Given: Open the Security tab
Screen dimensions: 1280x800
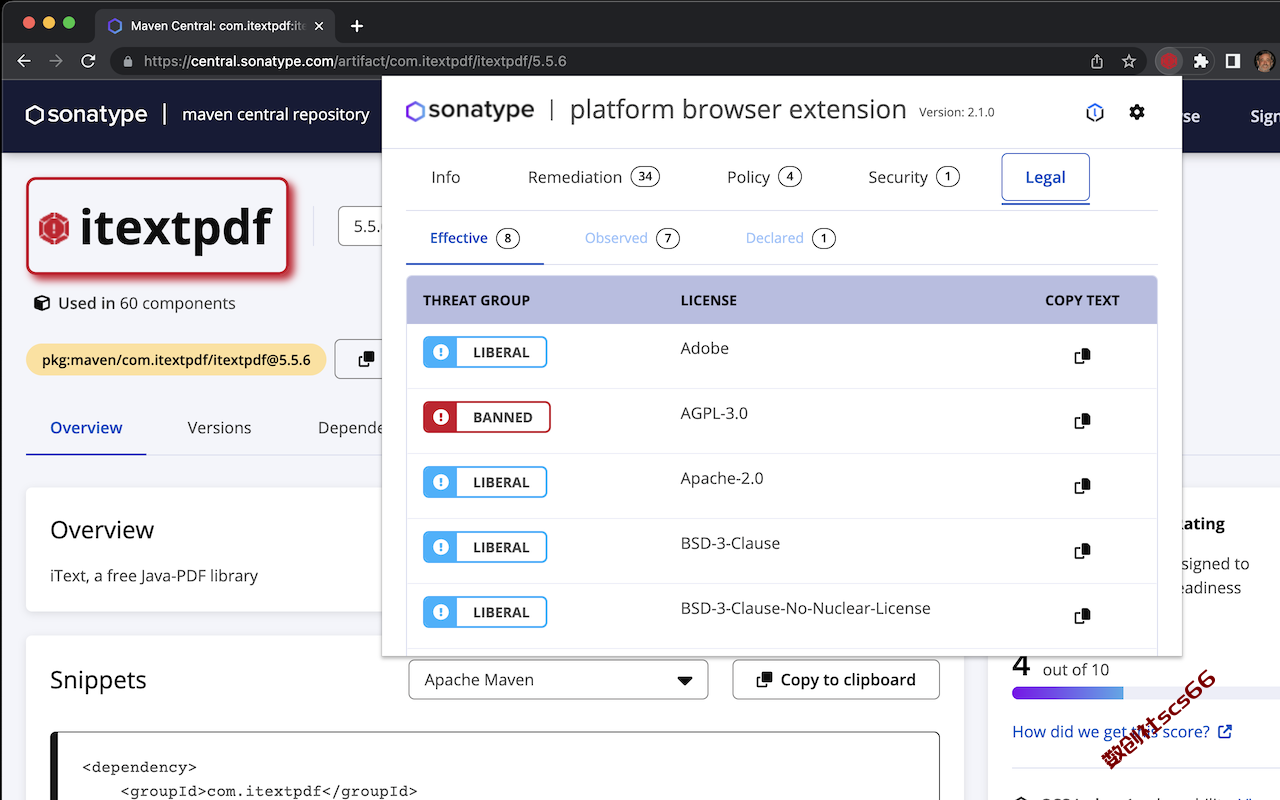Looking at the screenshot, I should [x=914, y=177].
